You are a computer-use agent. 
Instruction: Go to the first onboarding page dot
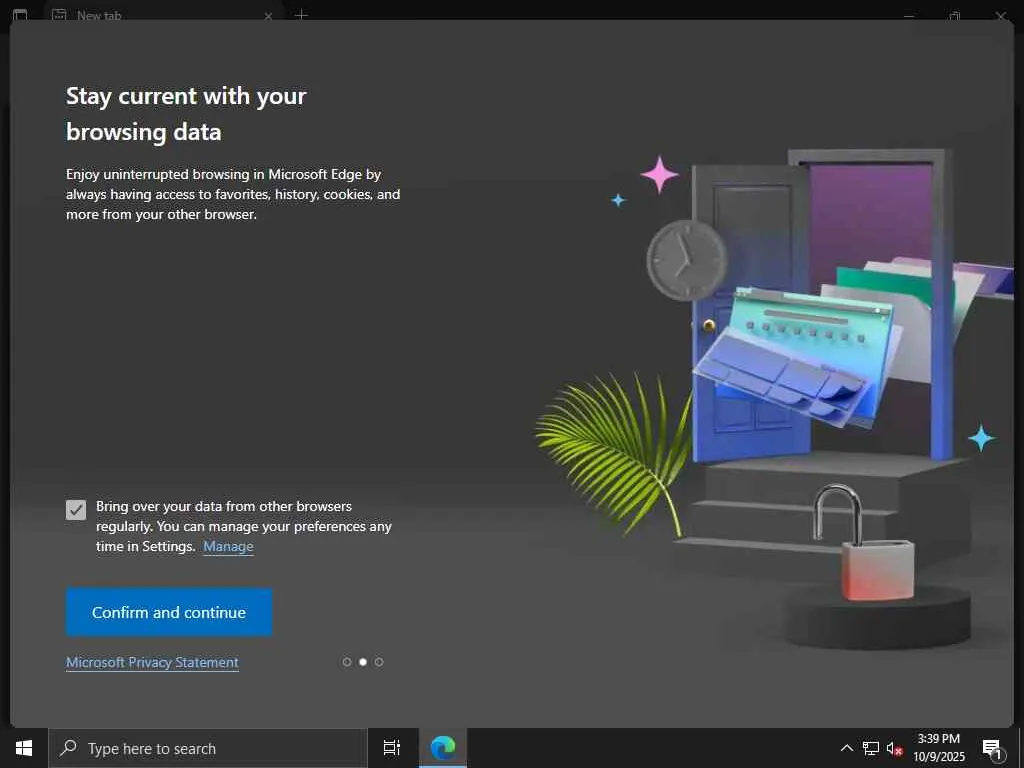[347, 662]
